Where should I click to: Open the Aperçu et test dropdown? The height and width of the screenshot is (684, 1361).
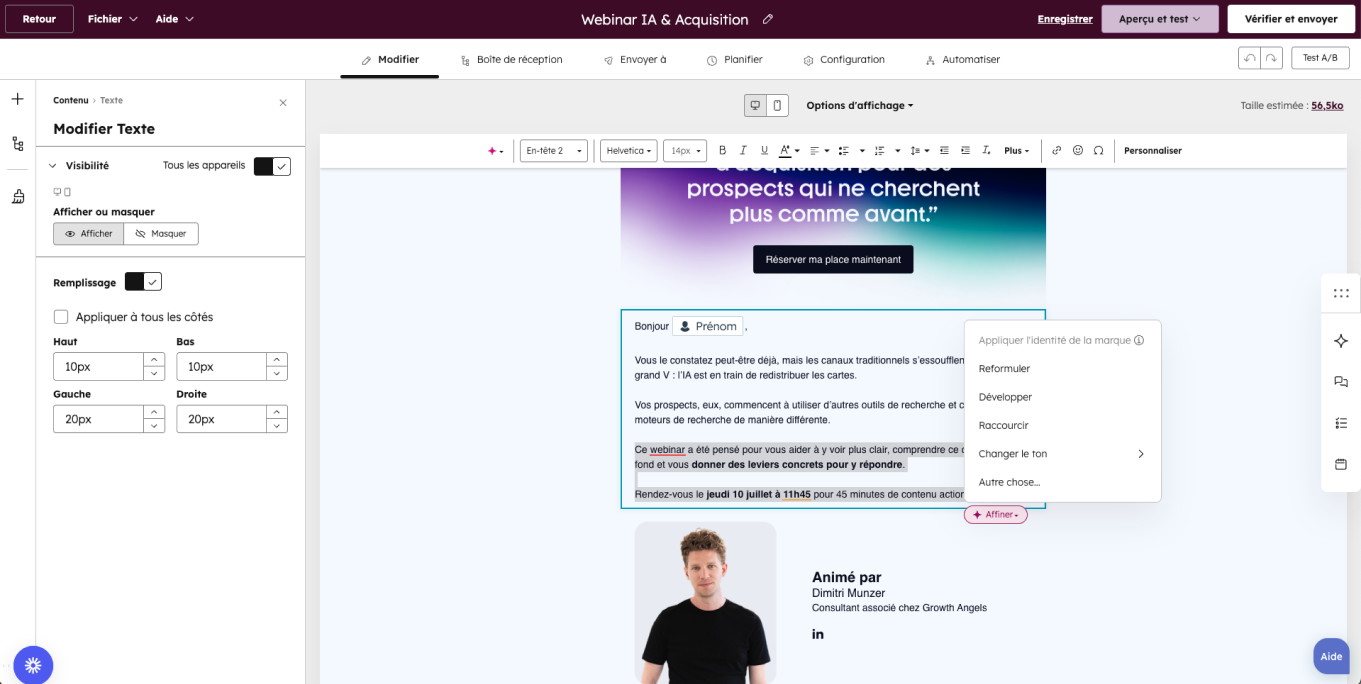(1159, 18)
